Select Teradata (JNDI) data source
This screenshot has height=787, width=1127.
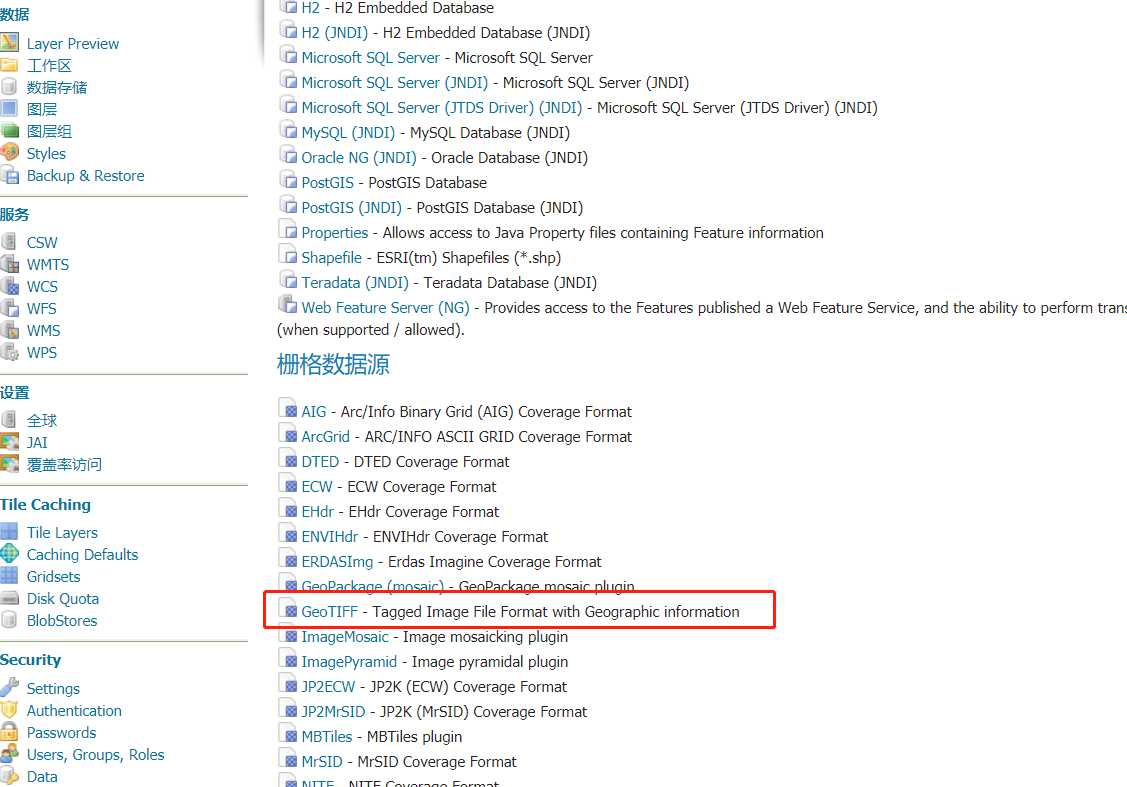[354, 282]
